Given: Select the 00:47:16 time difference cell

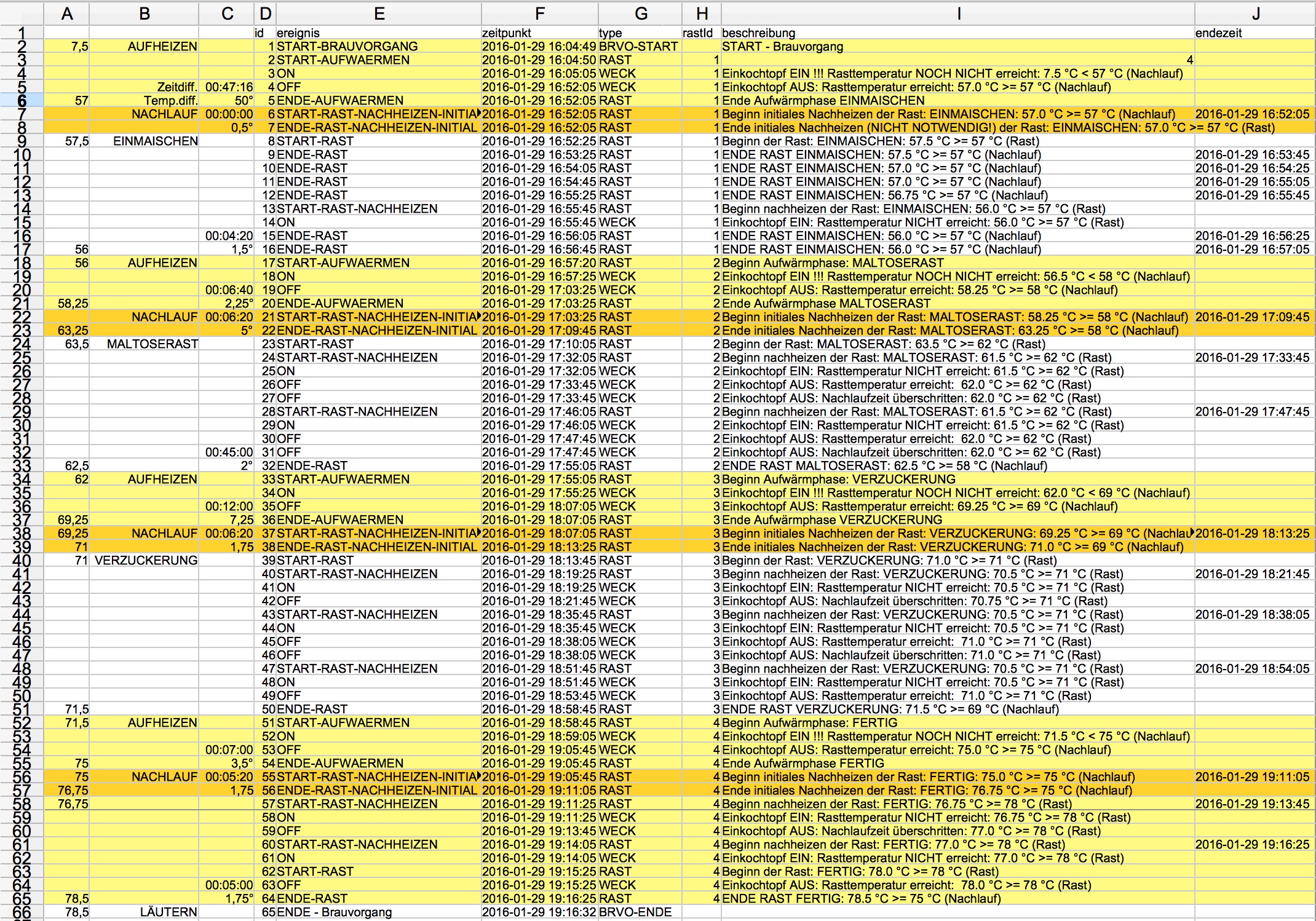Looking at the screenshot, I should 227,87.
